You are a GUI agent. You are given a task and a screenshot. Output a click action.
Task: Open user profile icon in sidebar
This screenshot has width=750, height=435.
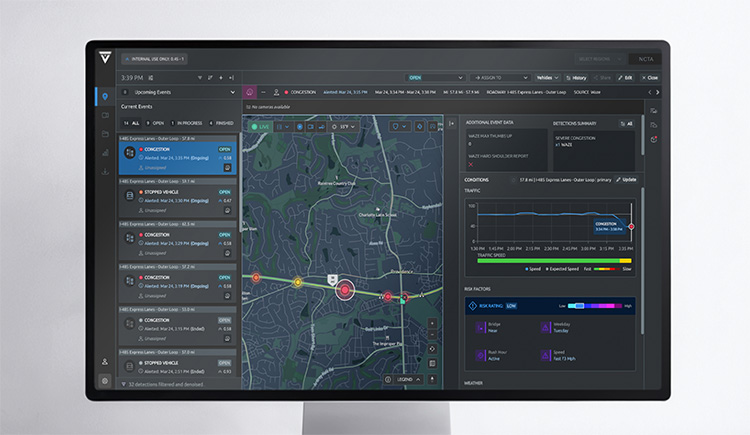coord(105,362)
